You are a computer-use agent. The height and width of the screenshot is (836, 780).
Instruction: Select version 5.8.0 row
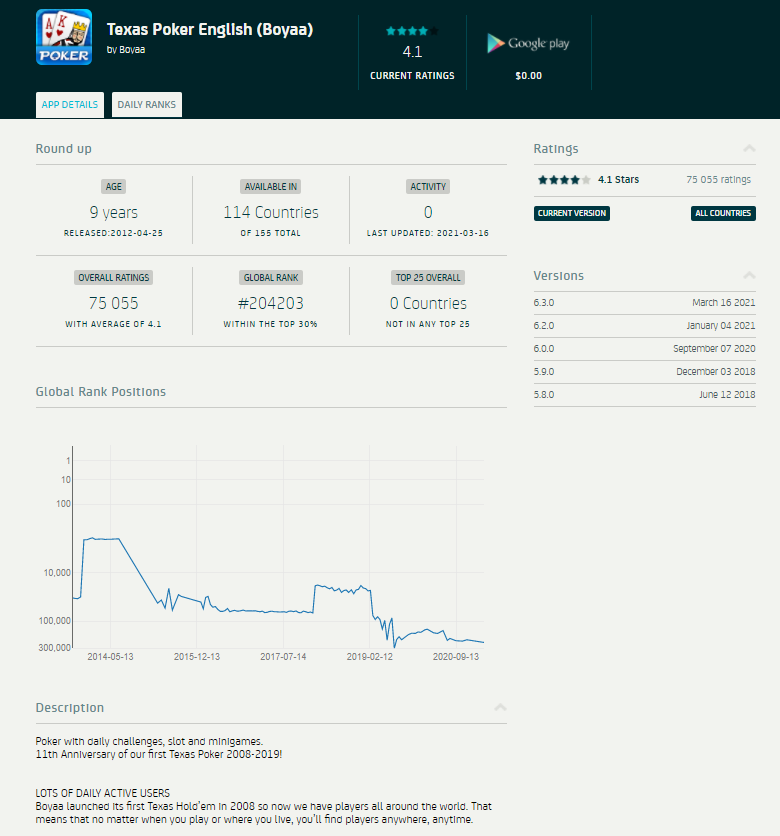pos(645,395)
